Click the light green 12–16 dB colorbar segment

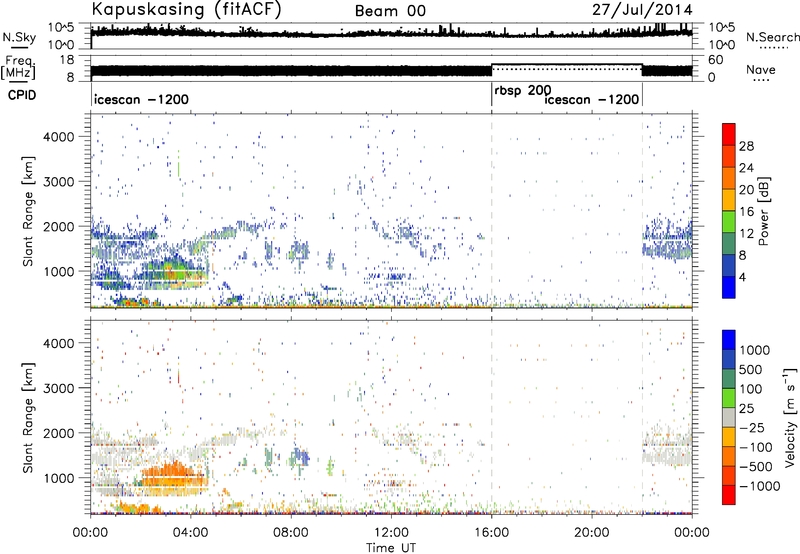point(729,222)
